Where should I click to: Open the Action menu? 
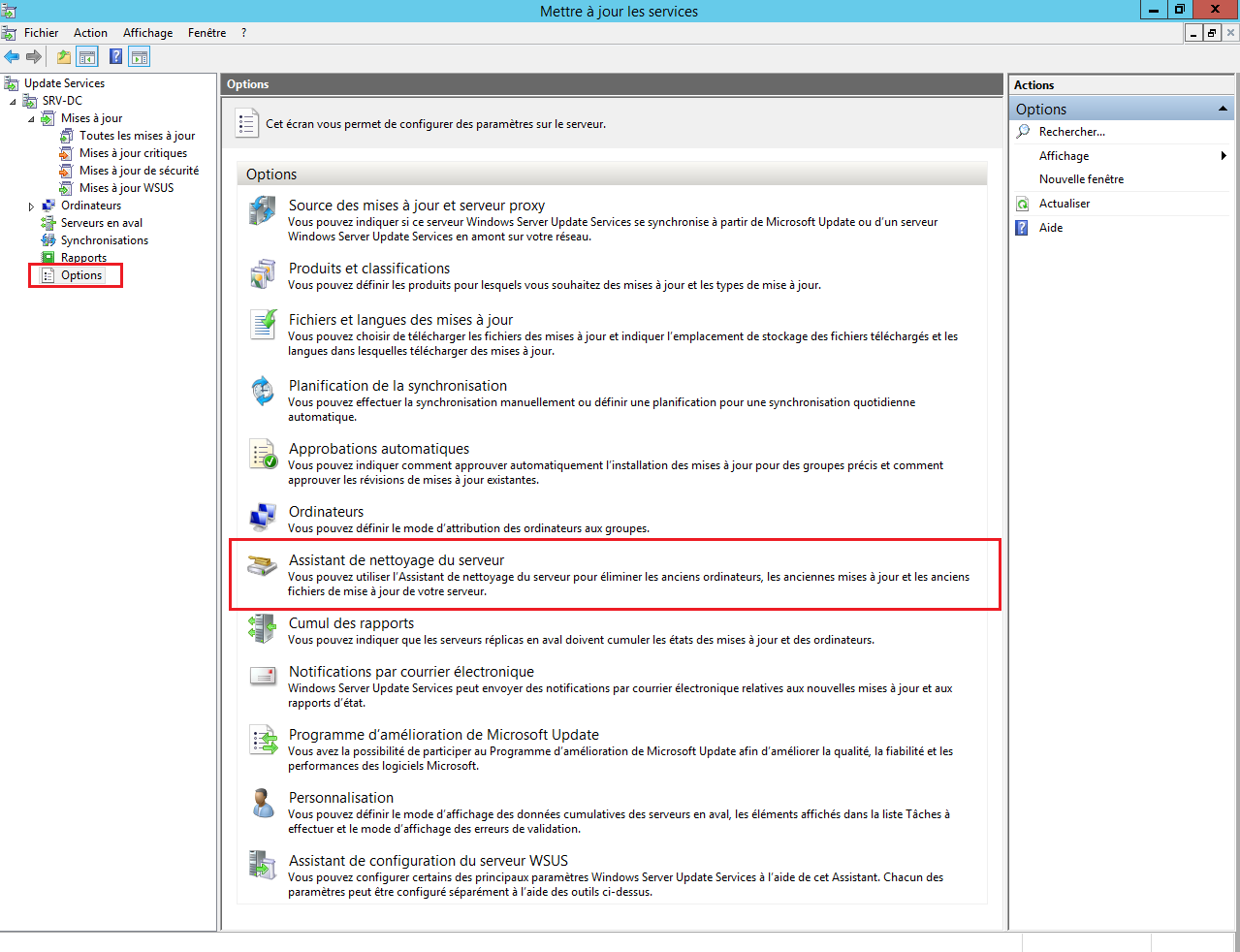coord(91,33)
